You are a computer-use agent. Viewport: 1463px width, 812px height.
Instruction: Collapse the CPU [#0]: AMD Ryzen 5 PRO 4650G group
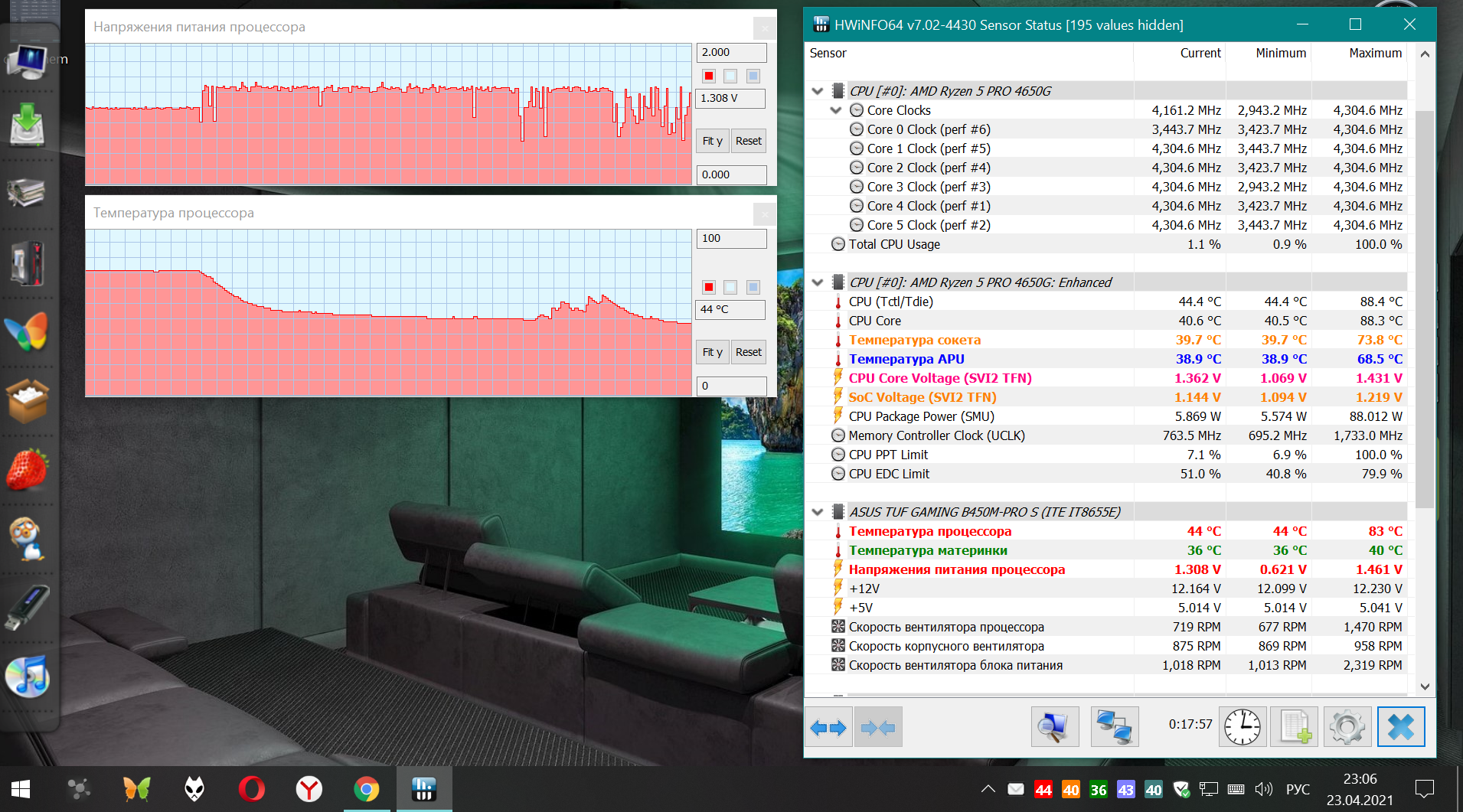(818, 91)
